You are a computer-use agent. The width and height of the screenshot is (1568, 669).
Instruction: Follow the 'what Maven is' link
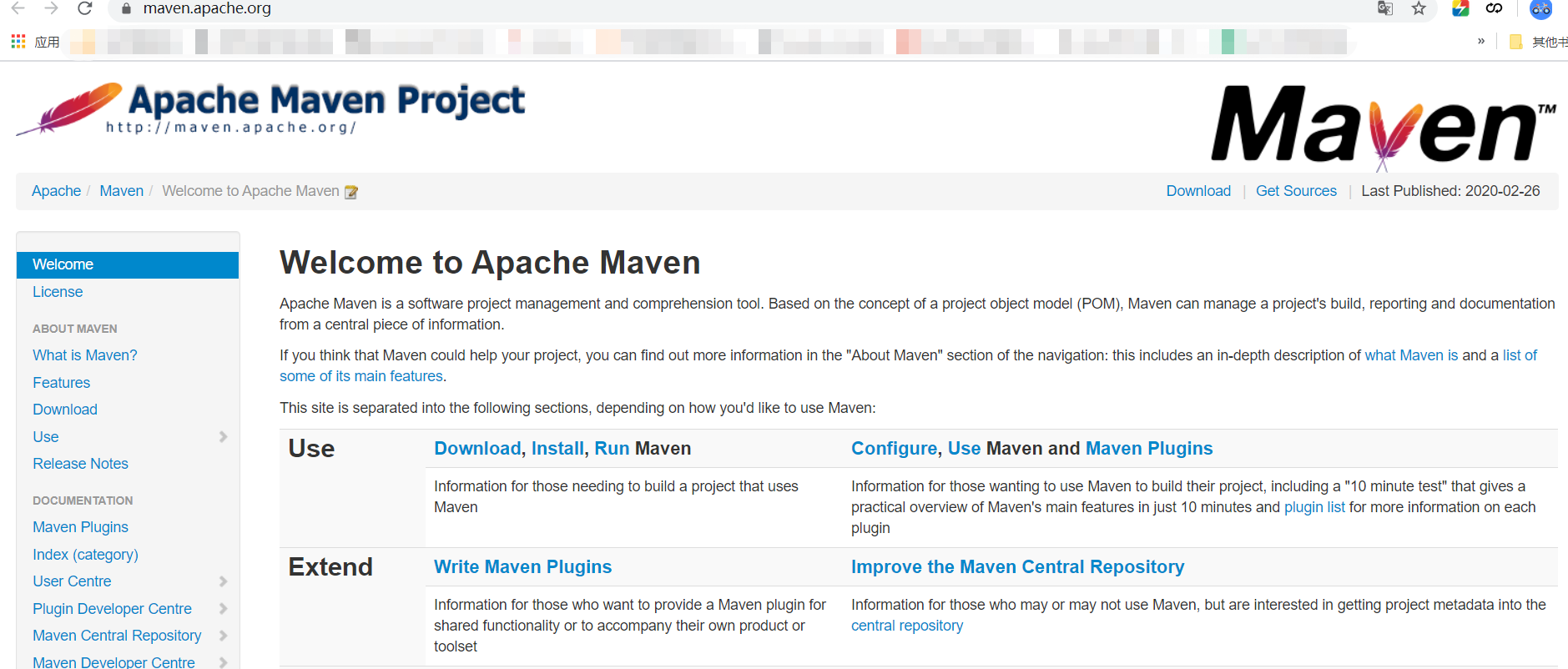click(x=1411, y=355)
